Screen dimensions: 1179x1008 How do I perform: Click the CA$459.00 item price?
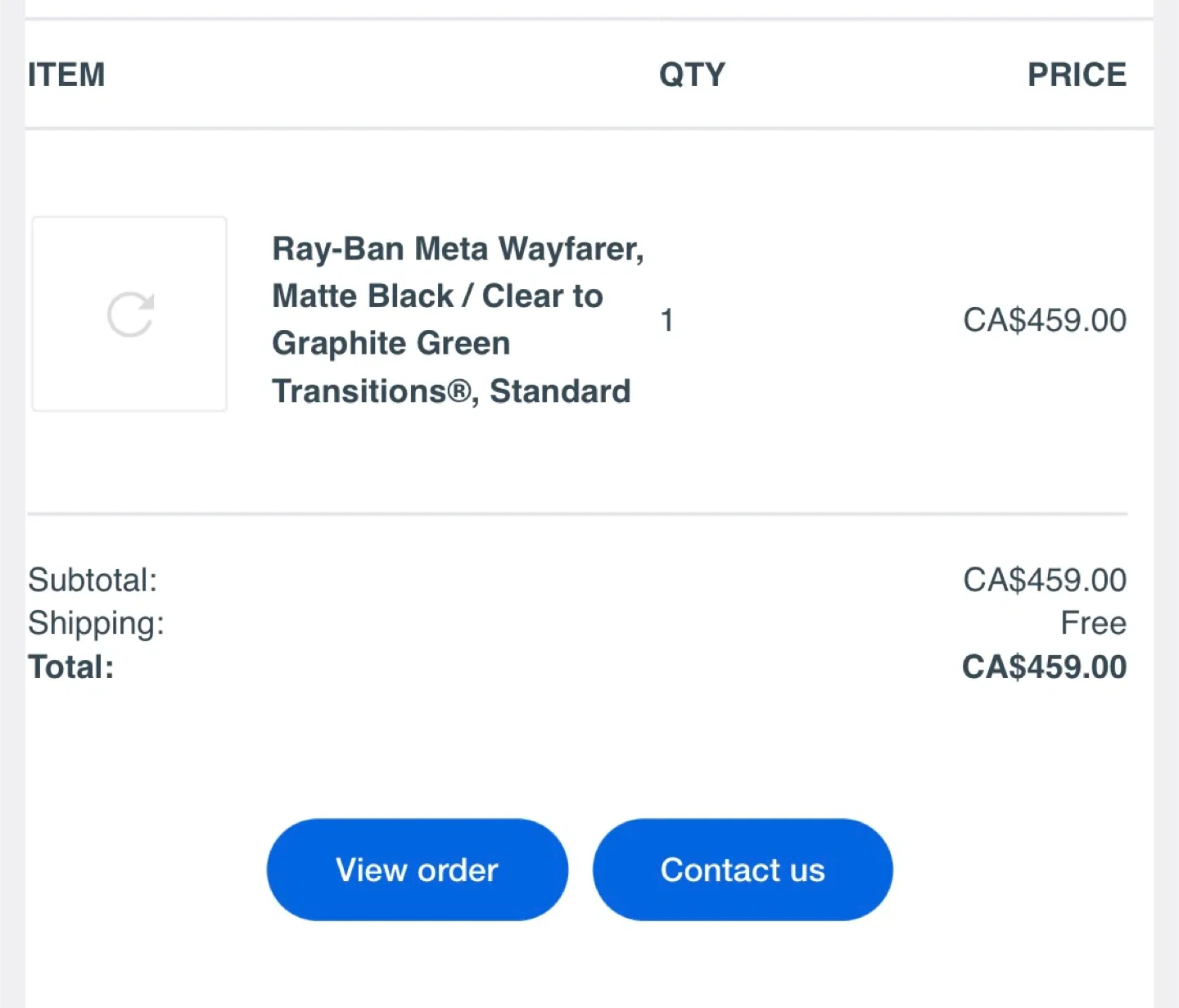[1045, 320]
